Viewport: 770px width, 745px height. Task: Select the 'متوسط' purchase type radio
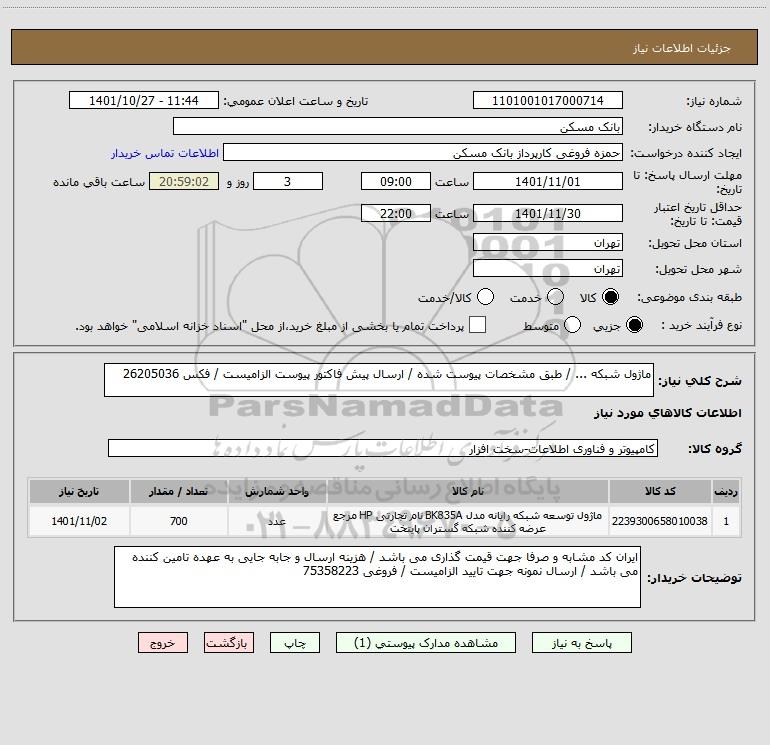[x=573, y=326]
